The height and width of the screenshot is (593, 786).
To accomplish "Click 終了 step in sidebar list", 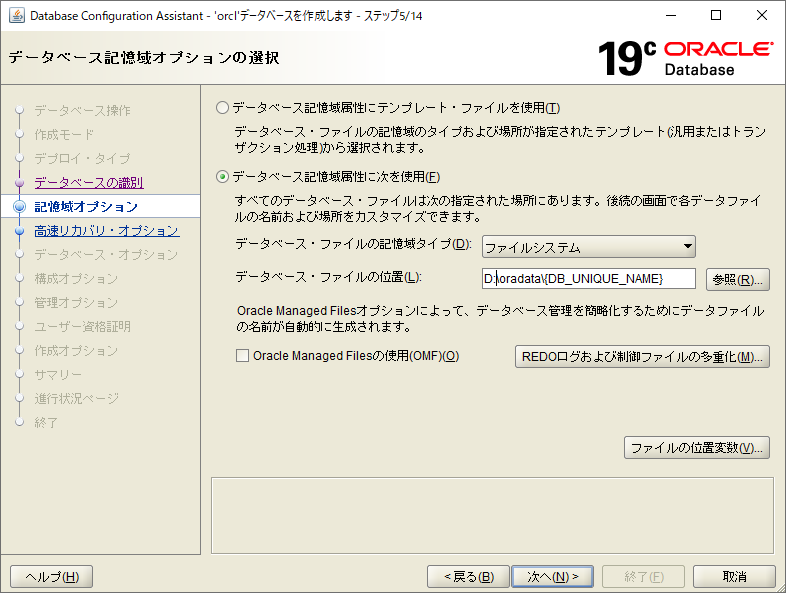I will [46, 423].
